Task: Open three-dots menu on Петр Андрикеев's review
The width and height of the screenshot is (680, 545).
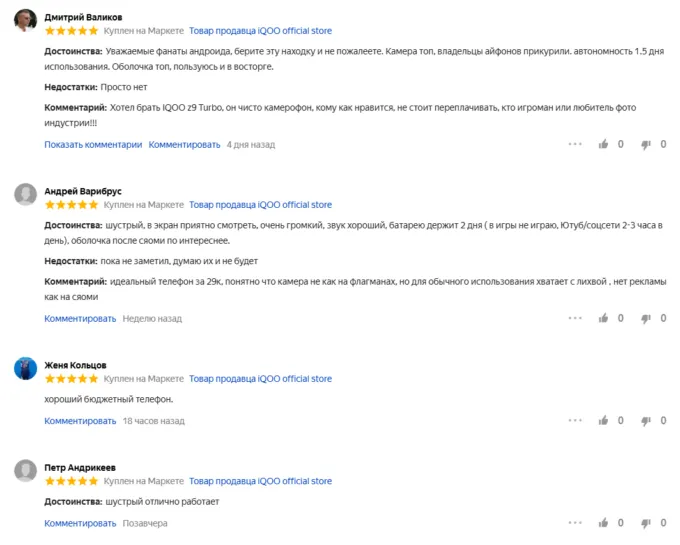Action: click(x=575, y=523)
